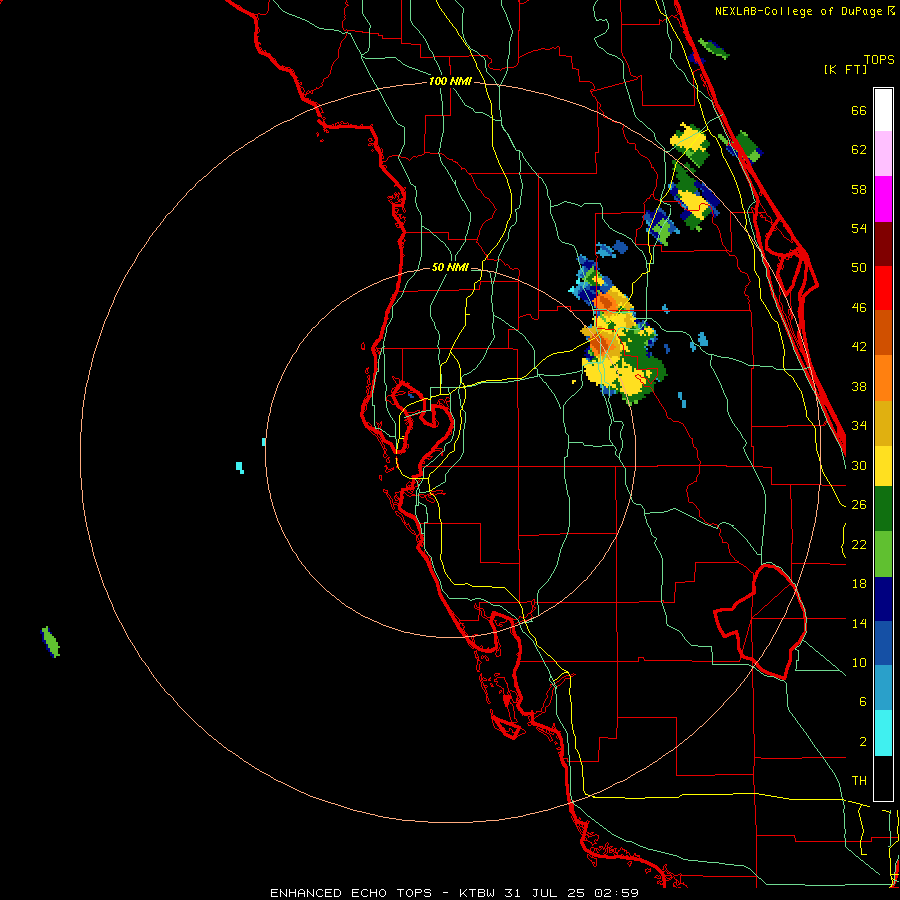This screenshot has height=900, width=900.
Task: Click the isolated green echo over the Gulf
Action: tap(51, 642)
